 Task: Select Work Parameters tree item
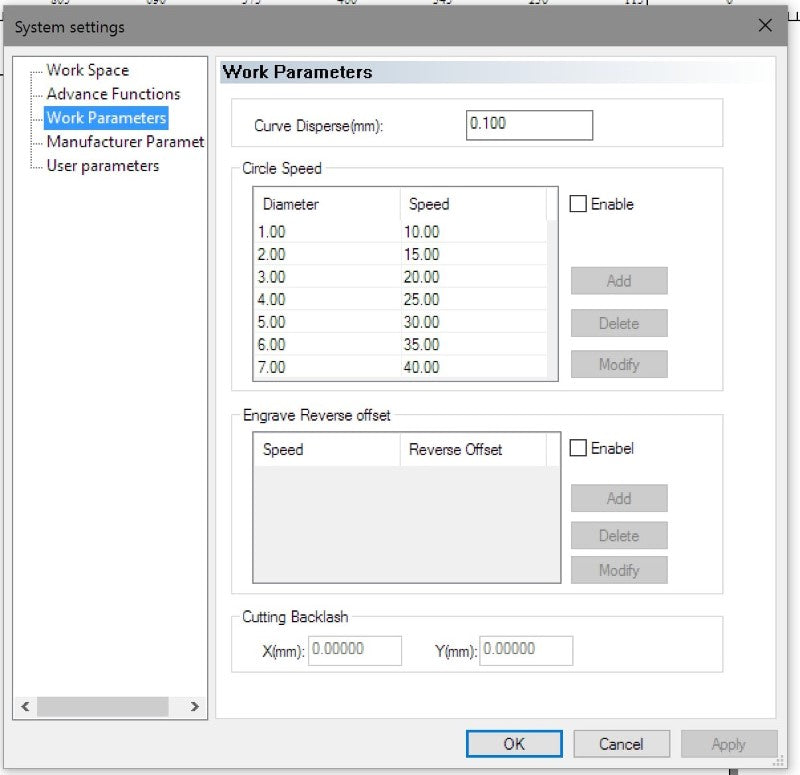click(106, 118)
